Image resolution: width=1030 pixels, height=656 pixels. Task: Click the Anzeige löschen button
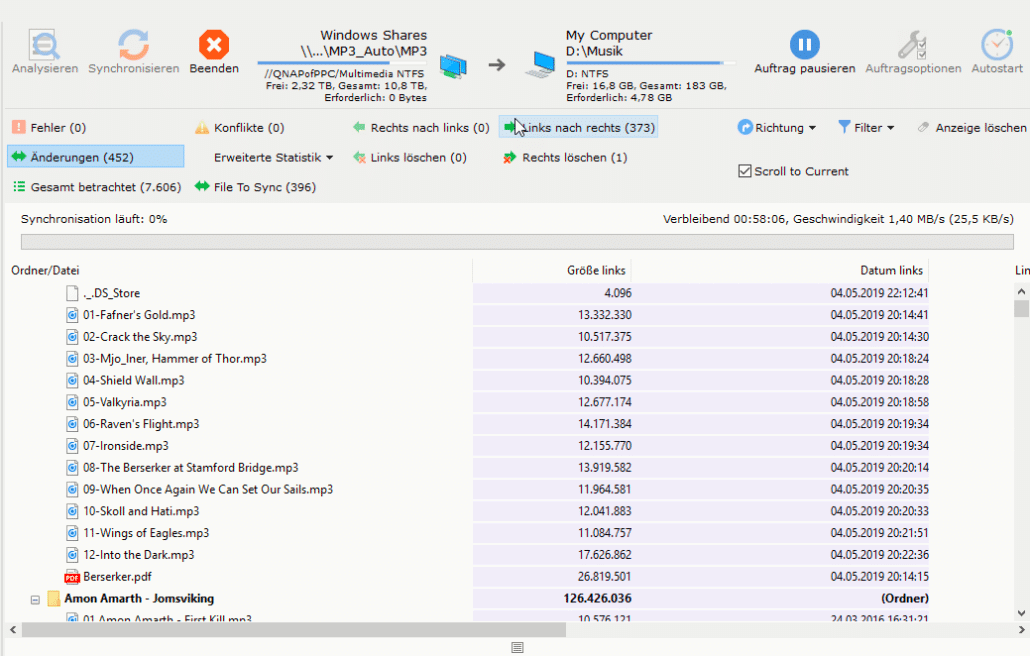coord(972,128)
